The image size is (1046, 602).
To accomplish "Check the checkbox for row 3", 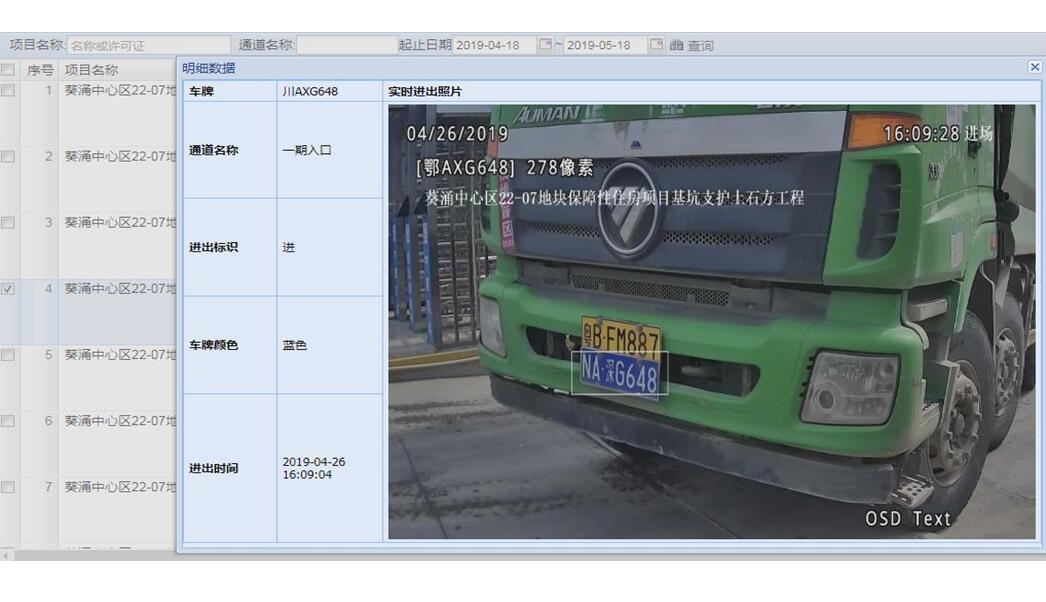I will 8,222.
